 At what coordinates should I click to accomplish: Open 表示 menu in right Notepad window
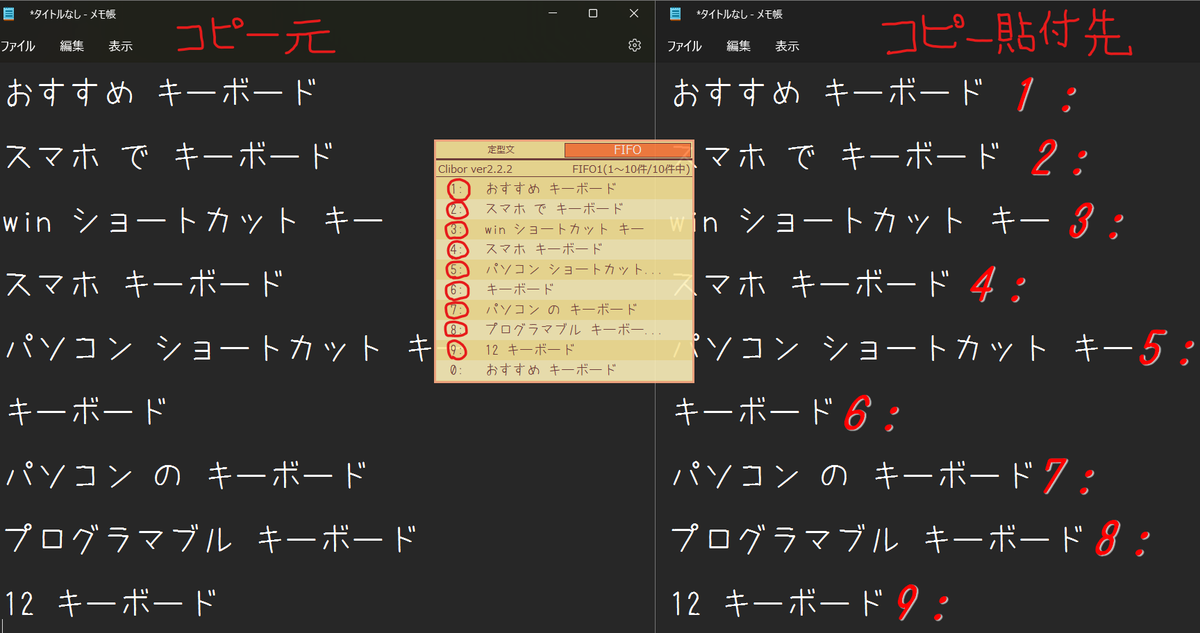click(787, 46)
